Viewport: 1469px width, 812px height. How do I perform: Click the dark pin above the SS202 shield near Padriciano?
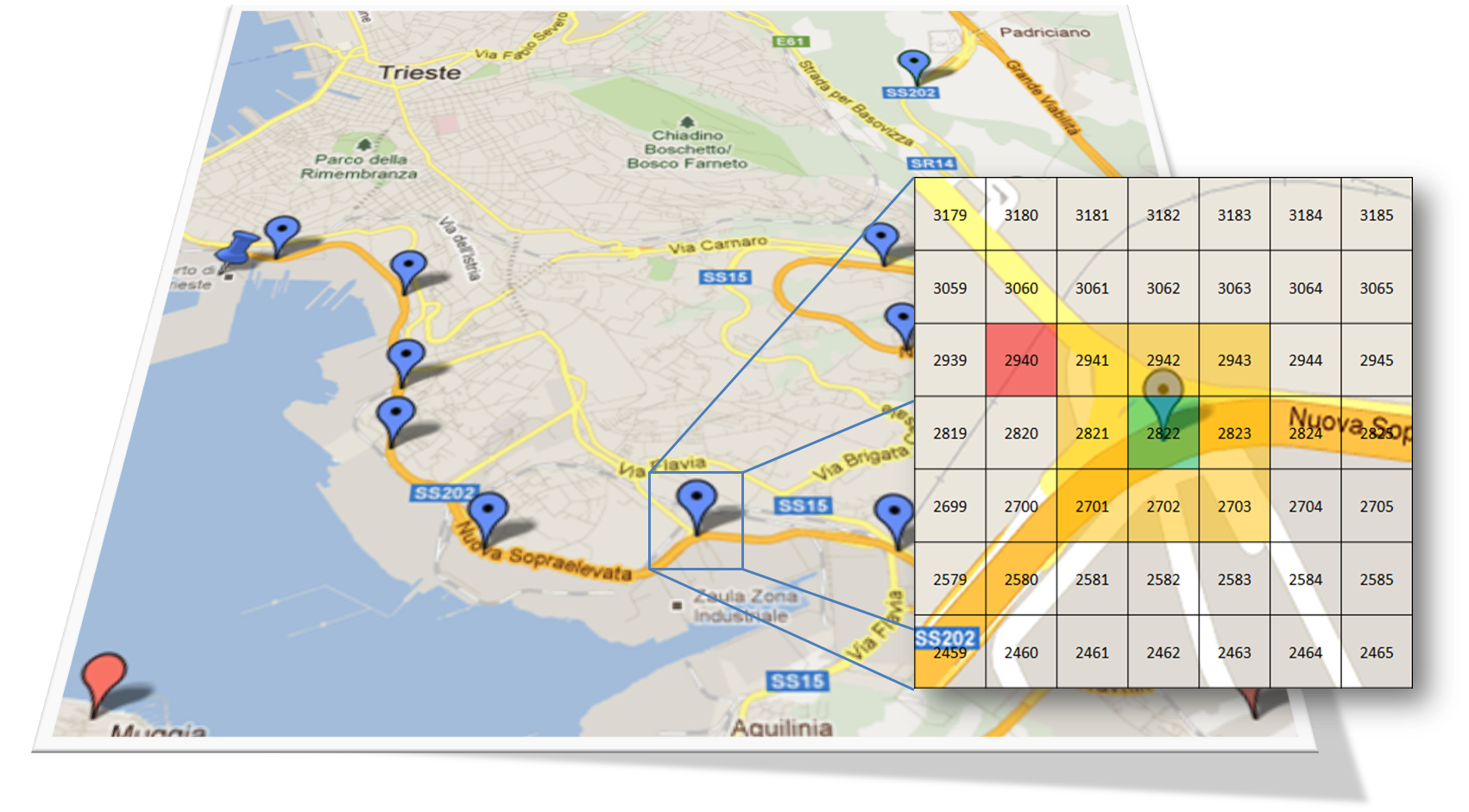(x=913, y=66)
